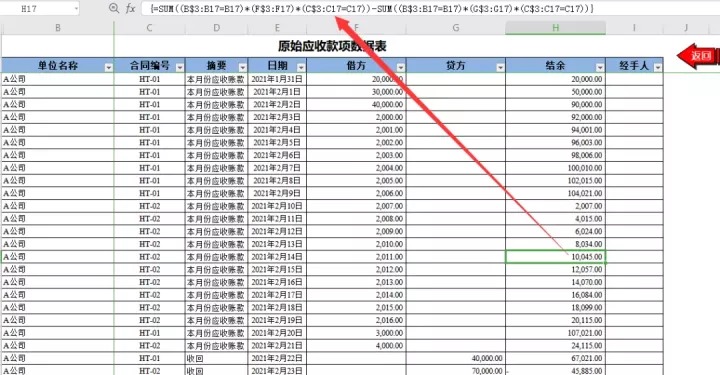
Task: Click 贷方 cell with 70,000.00
Action: (x=456, y=370)
